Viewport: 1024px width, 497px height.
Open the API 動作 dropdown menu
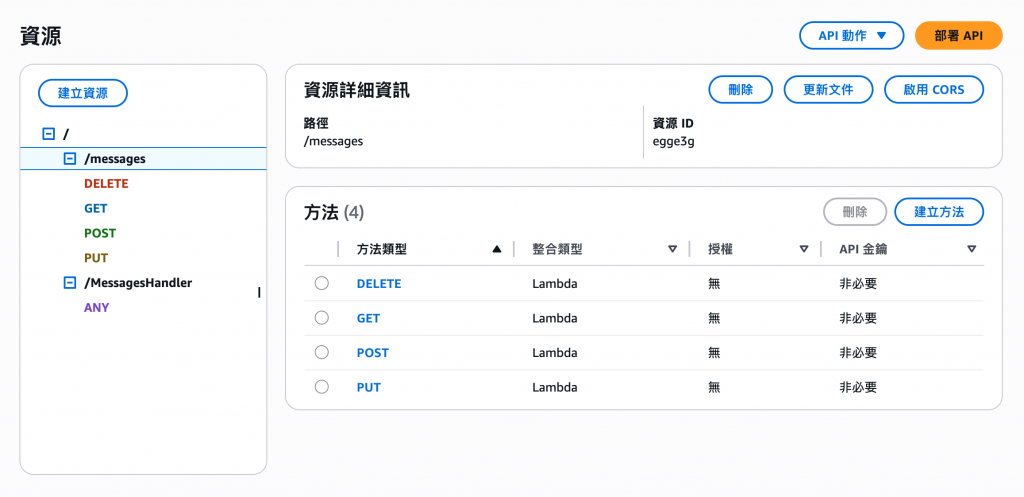point(851,36)
